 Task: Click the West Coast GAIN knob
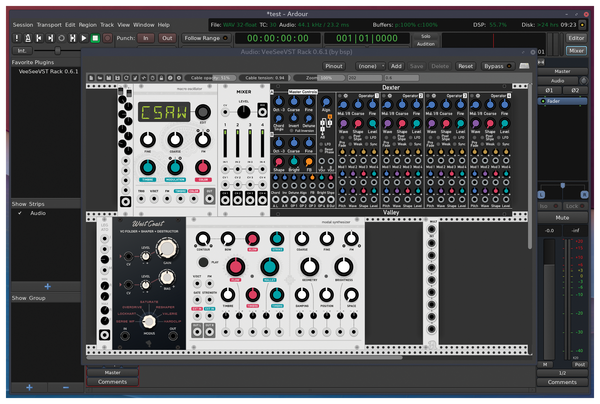[167, 248]
